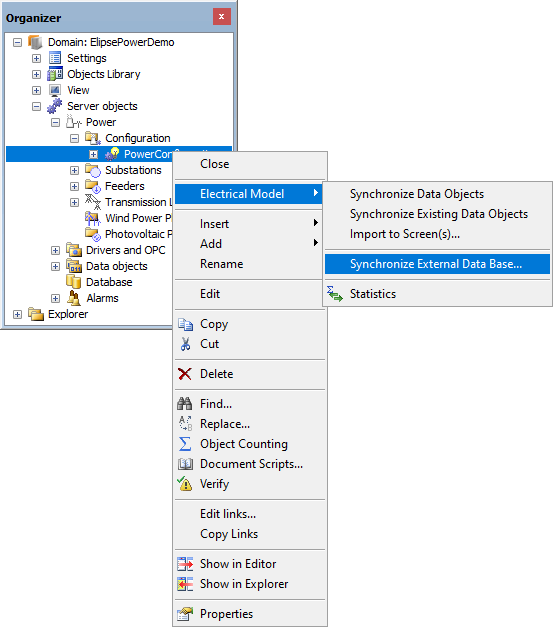
Task: Click the Data objects folder icon
Action: 74,266
